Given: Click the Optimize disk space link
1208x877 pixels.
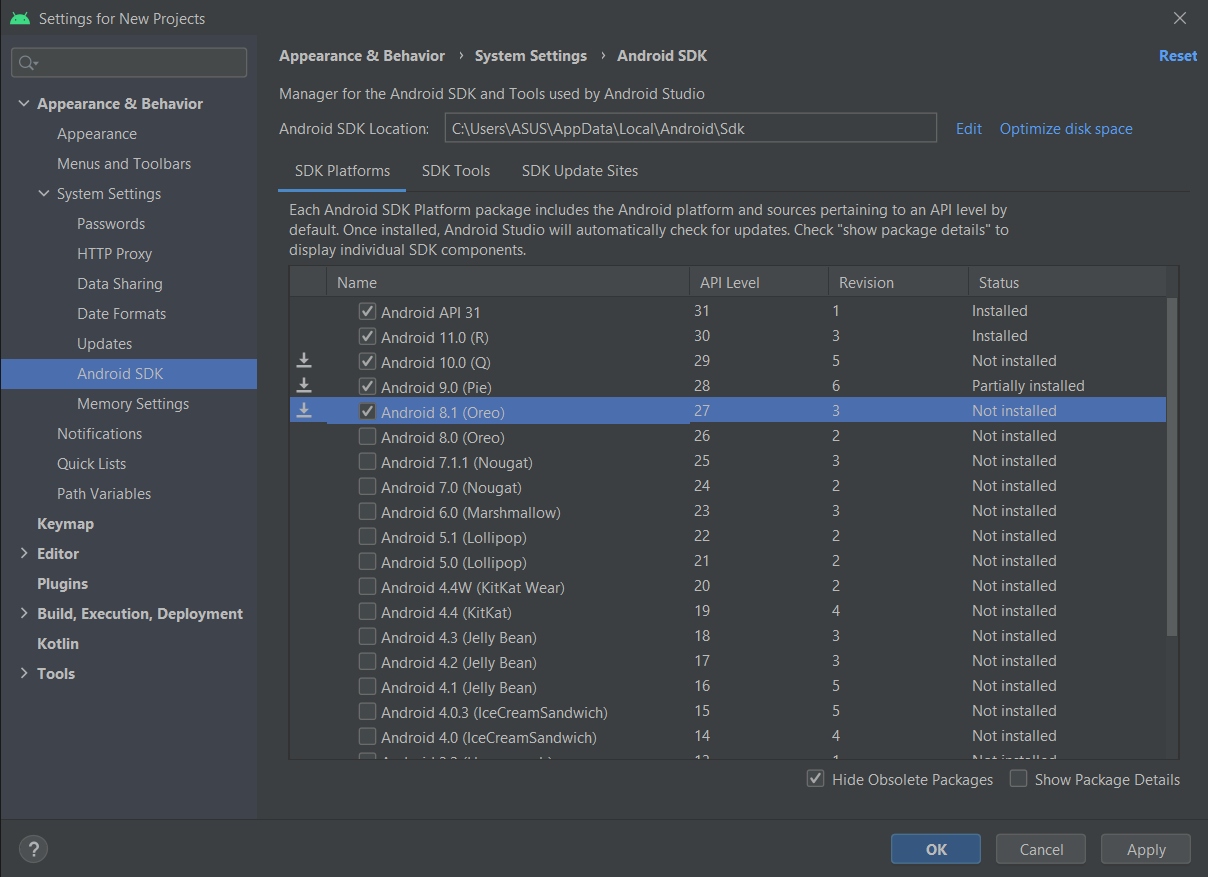Looking at the screenshot, I should coord(1066,128).
